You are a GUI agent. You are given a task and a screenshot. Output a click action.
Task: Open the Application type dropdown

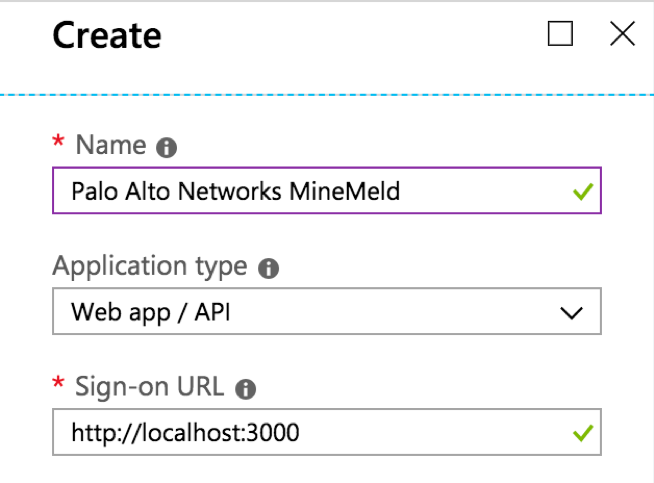click(326, 312)
